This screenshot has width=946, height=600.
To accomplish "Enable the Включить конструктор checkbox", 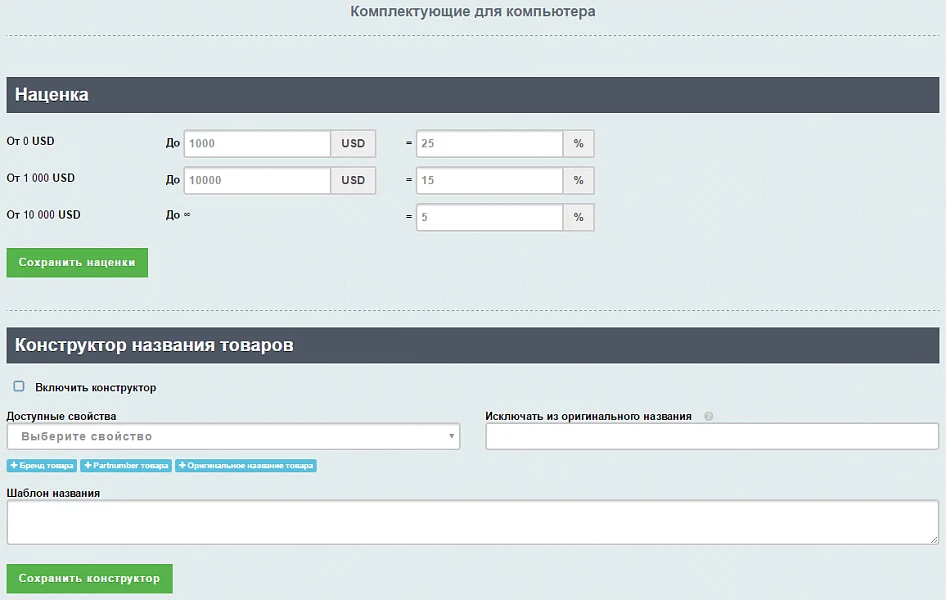I will point(19,387).
